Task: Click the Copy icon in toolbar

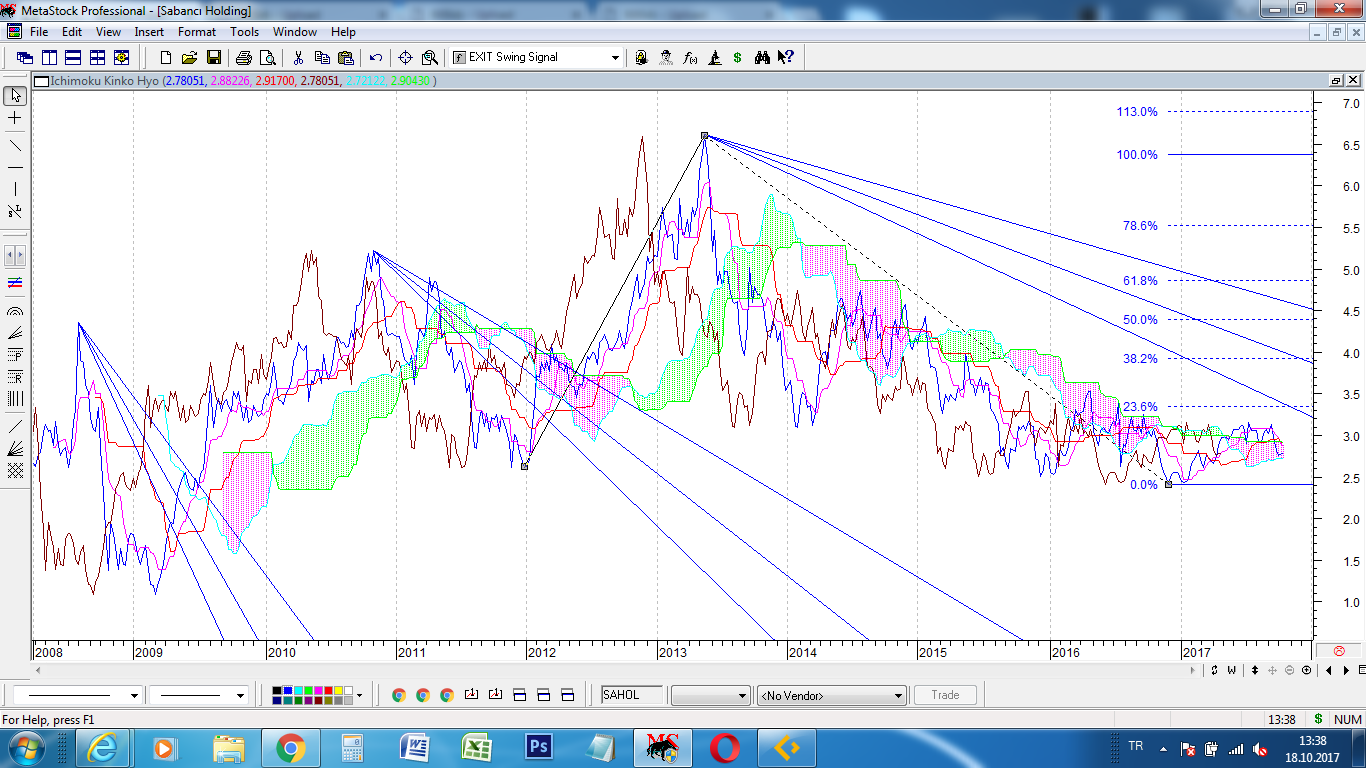Action: click(x=322, y=58)
